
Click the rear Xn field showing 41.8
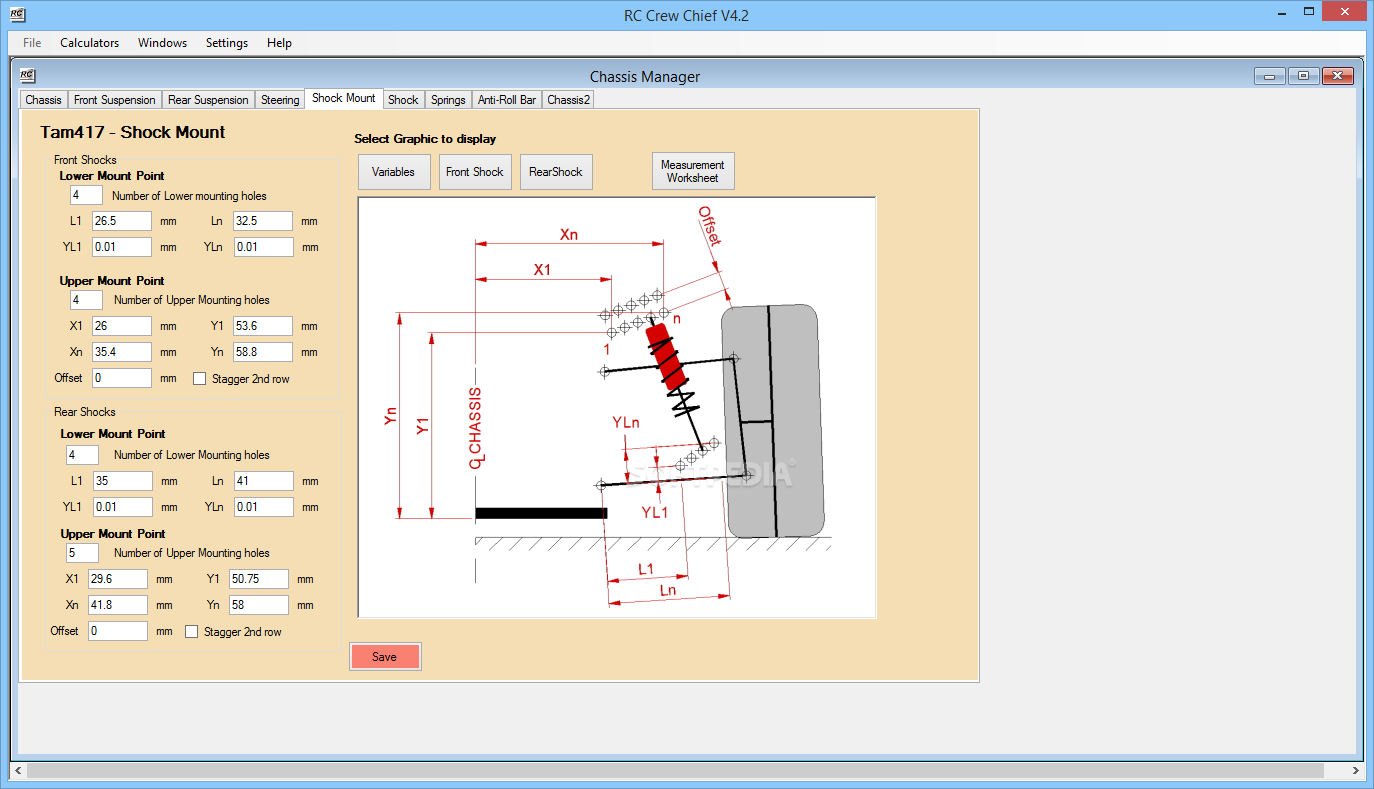118,605
